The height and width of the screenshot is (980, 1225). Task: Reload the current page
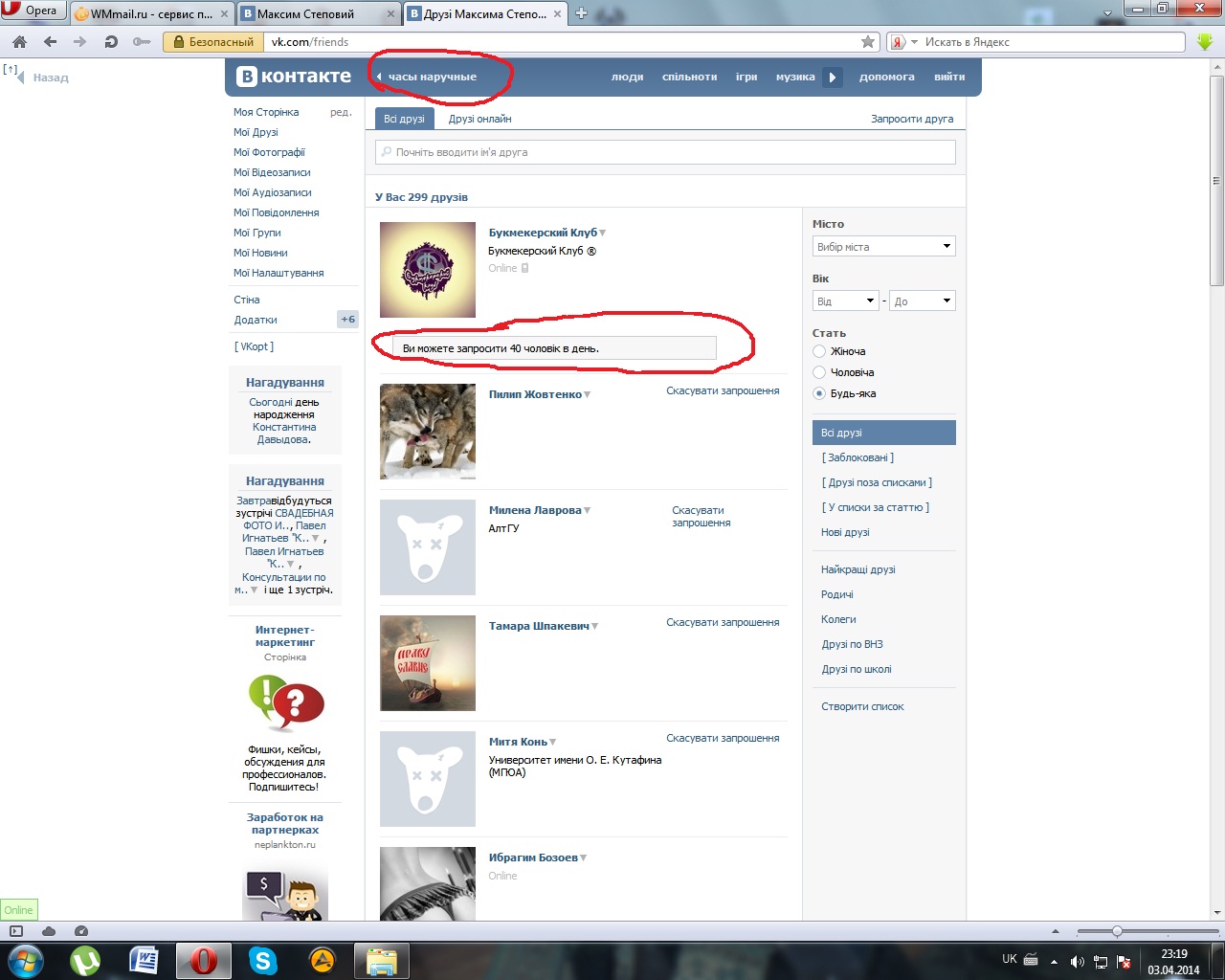pos(111,42)
